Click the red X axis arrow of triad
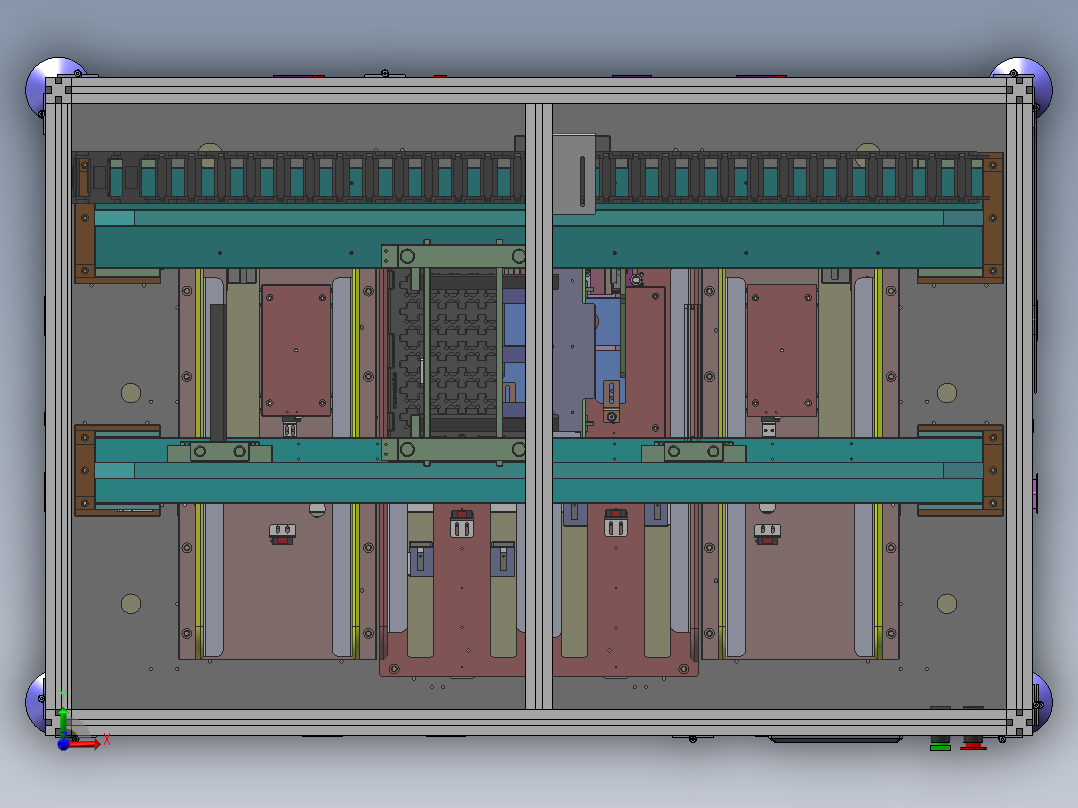The width and height of the screenshot is (1078, 808). click(86, 743)
